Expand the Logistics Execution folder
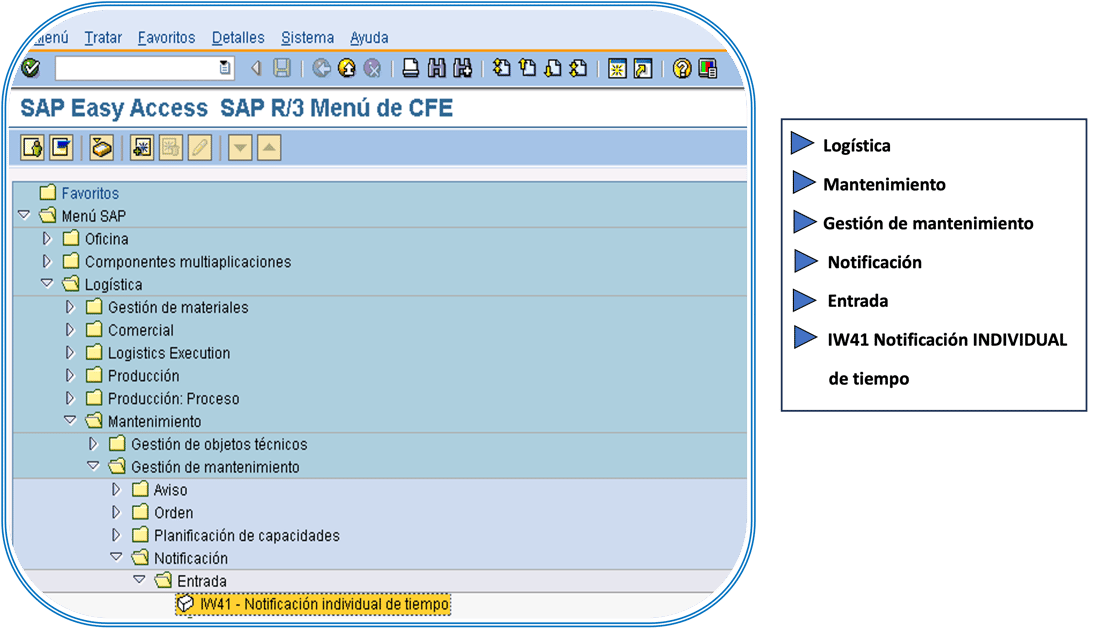 [70, 352]
